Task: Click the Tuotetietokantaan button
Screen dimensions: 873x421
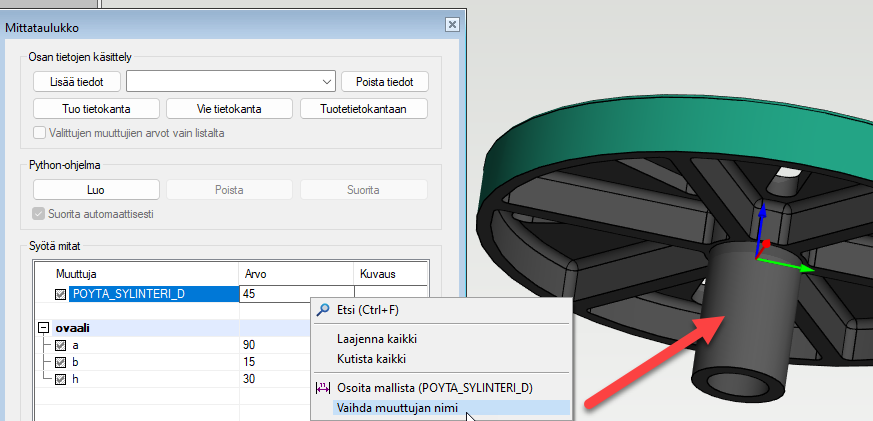Action: [x=364, y=108]
